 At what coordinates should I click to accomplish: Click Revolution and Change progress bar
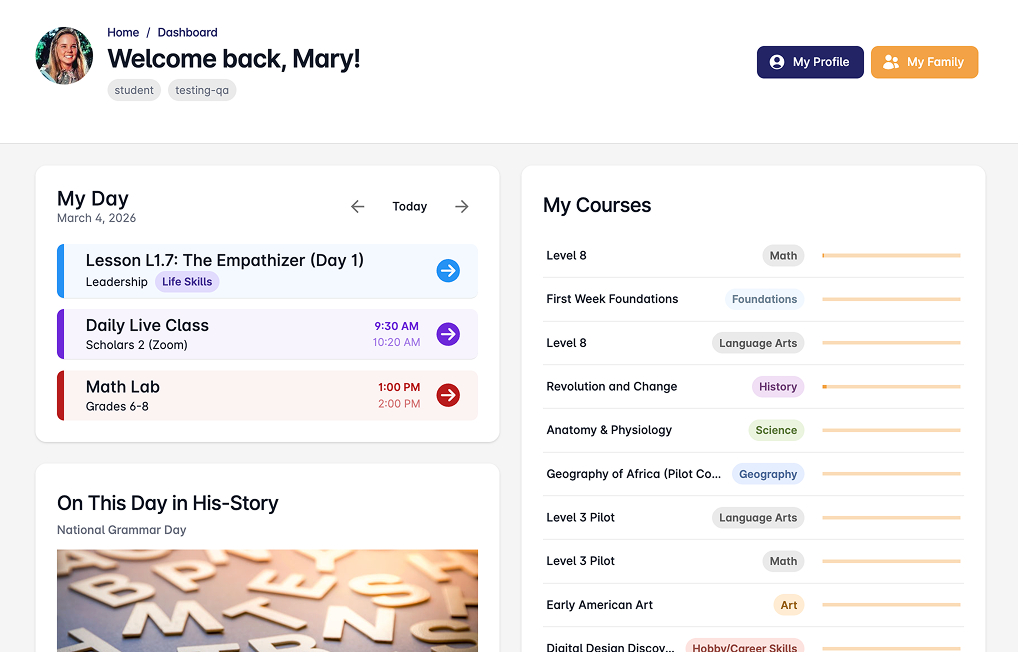(891, 387)
